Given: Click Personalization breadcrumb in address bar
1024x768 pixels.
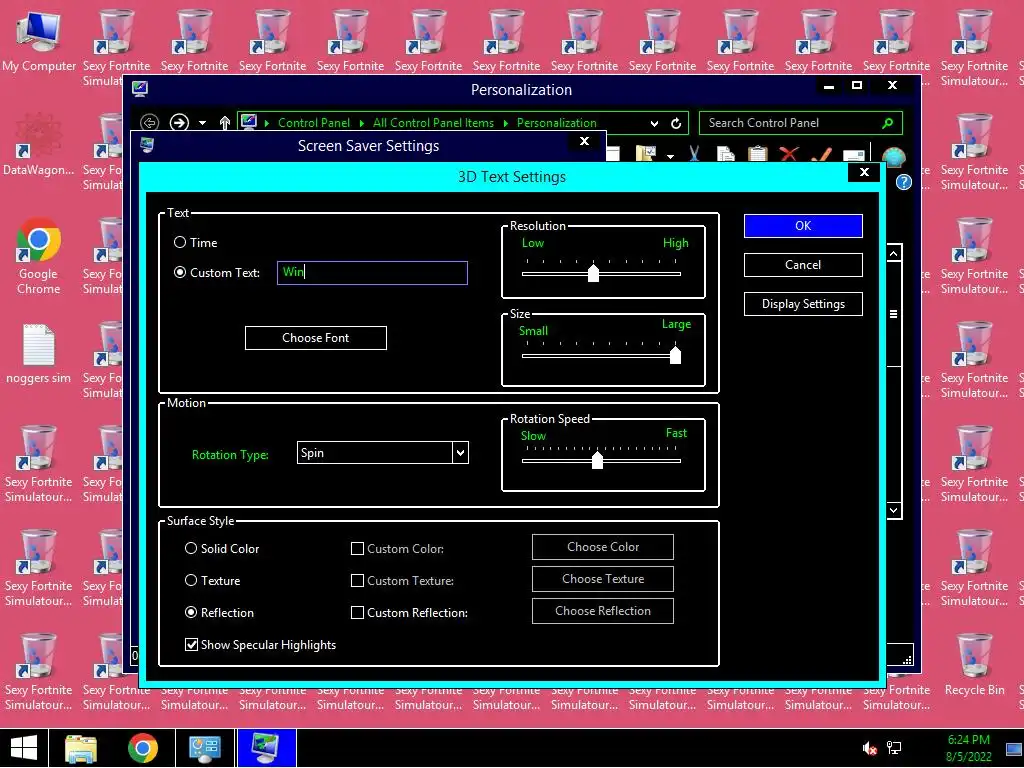Looking at the screenshot, I should 556,123.
